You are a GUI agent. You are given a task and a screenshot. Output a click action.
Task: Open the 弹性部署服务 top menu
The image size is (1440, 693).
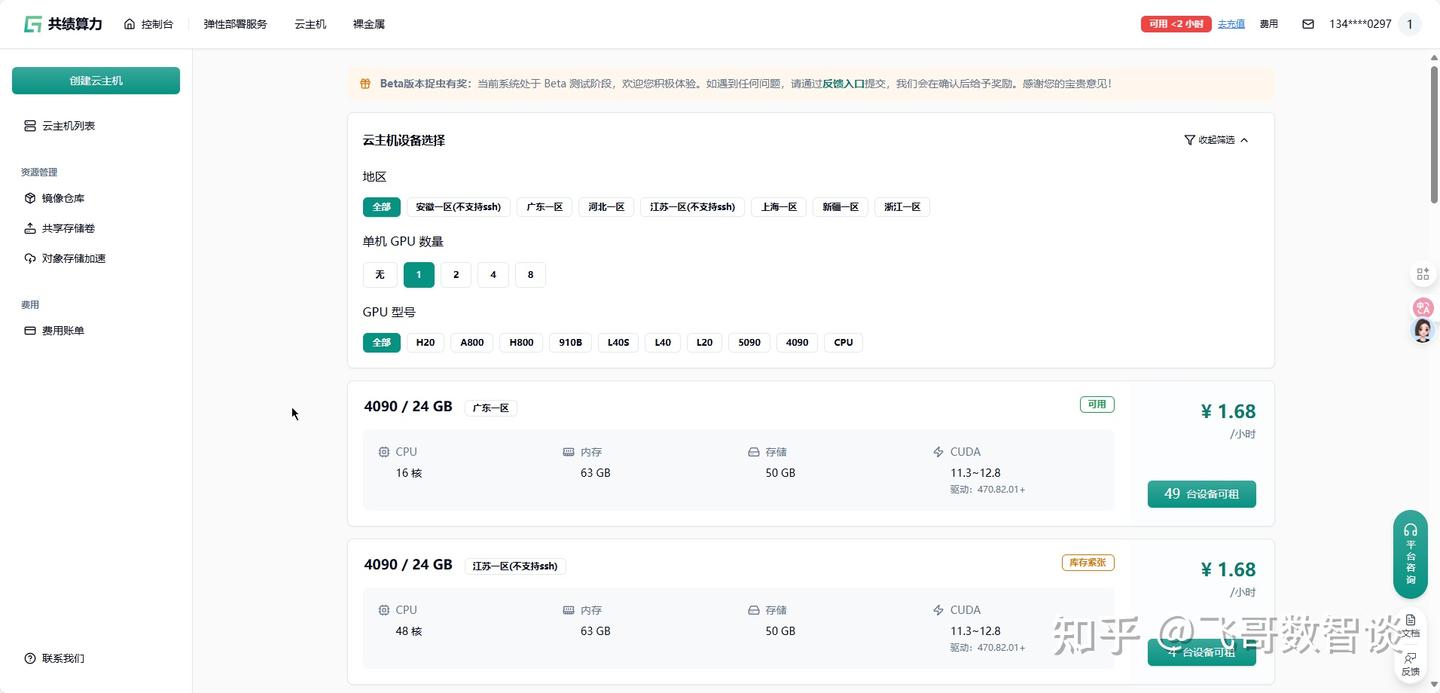(x=235, y=24)
